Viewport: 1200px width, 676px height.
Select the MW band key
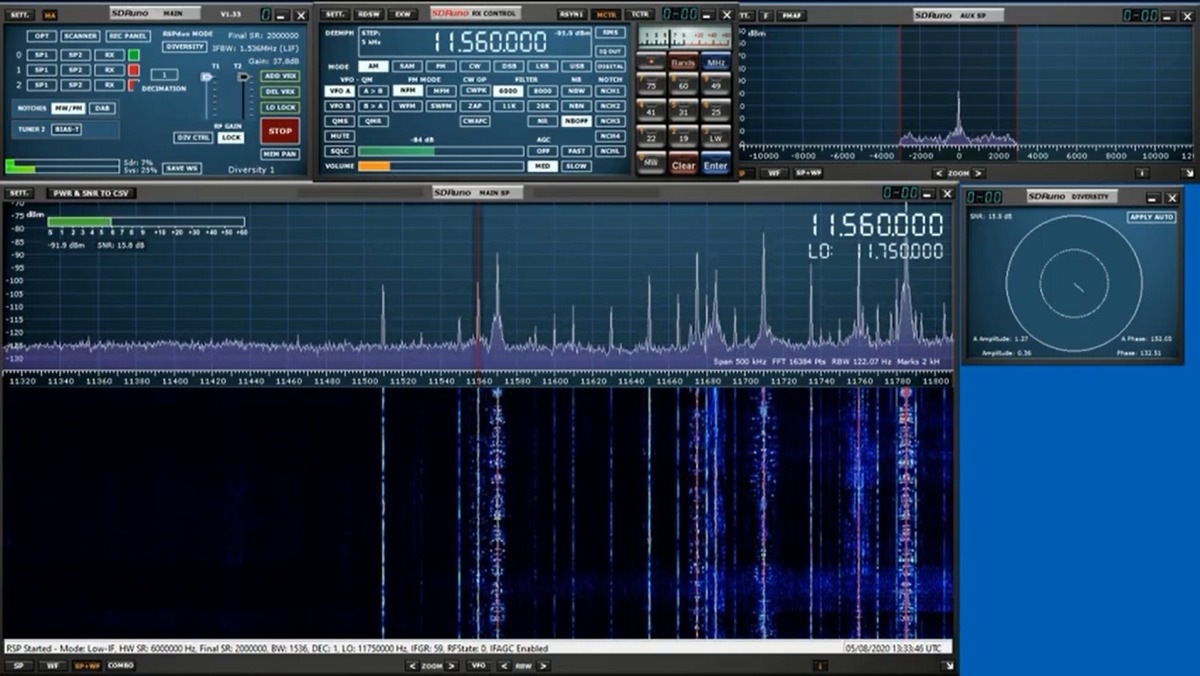651,162
